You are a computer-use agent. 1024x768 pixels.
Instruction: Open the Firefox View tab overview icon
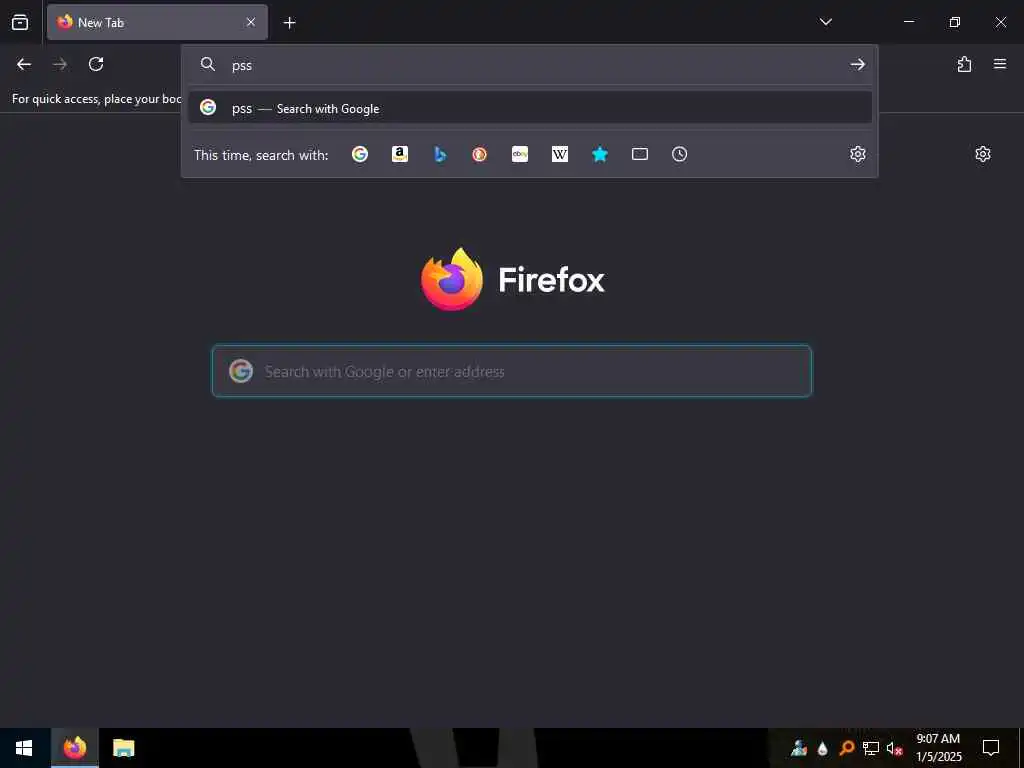[20, 22]
